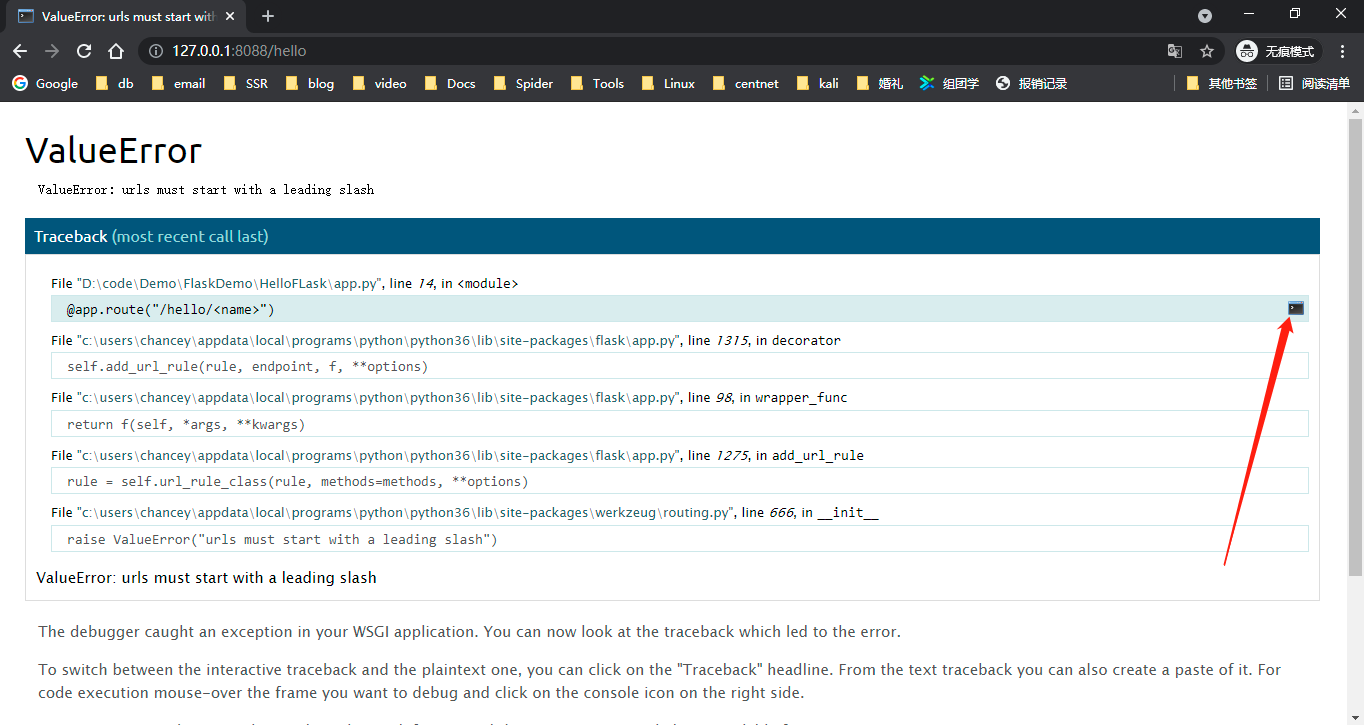
Task: Click the large ValueError page heading
Action: 113,150
